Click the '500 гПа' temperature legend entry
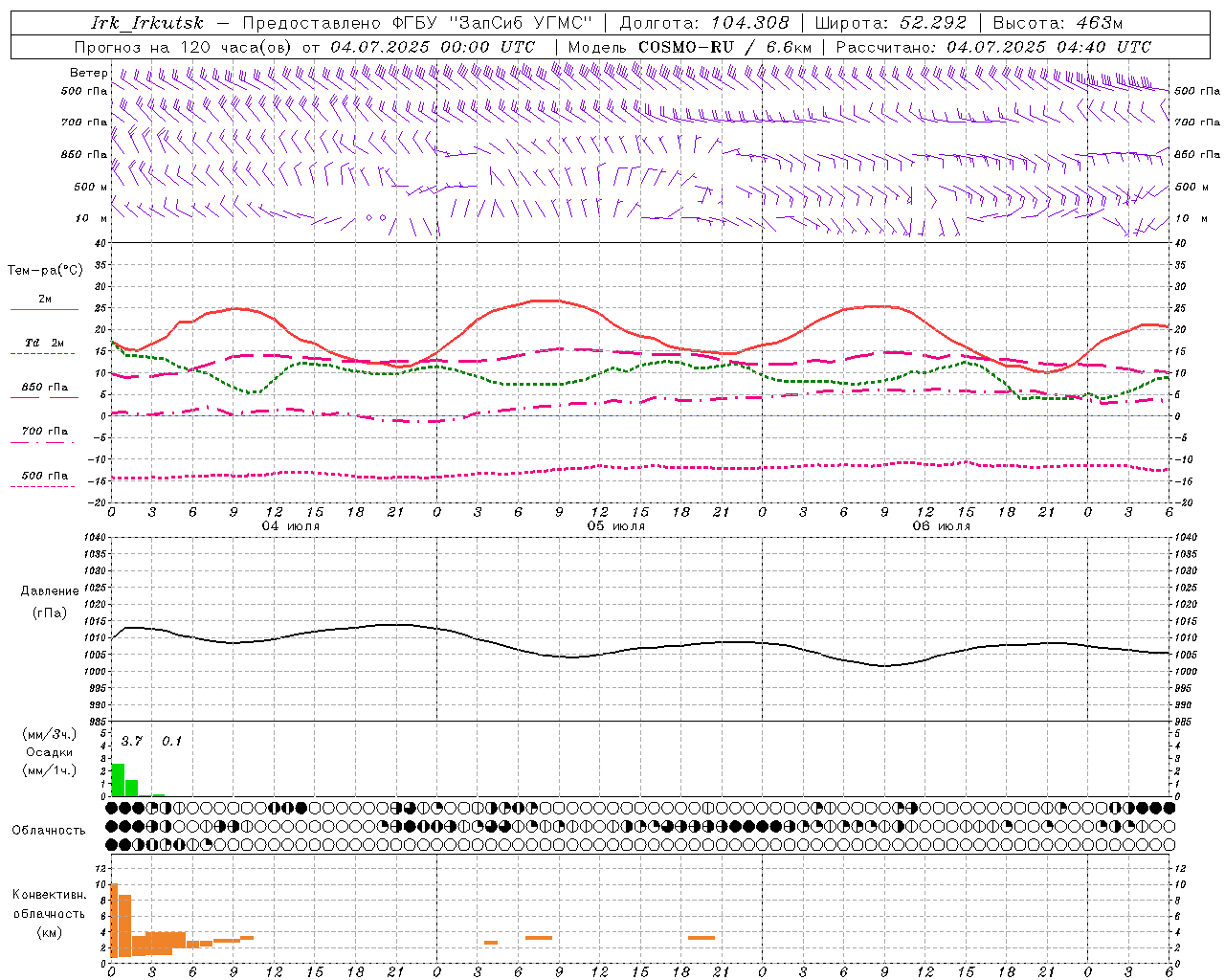This screenshot has width=1225, height=980. [44, 476]
